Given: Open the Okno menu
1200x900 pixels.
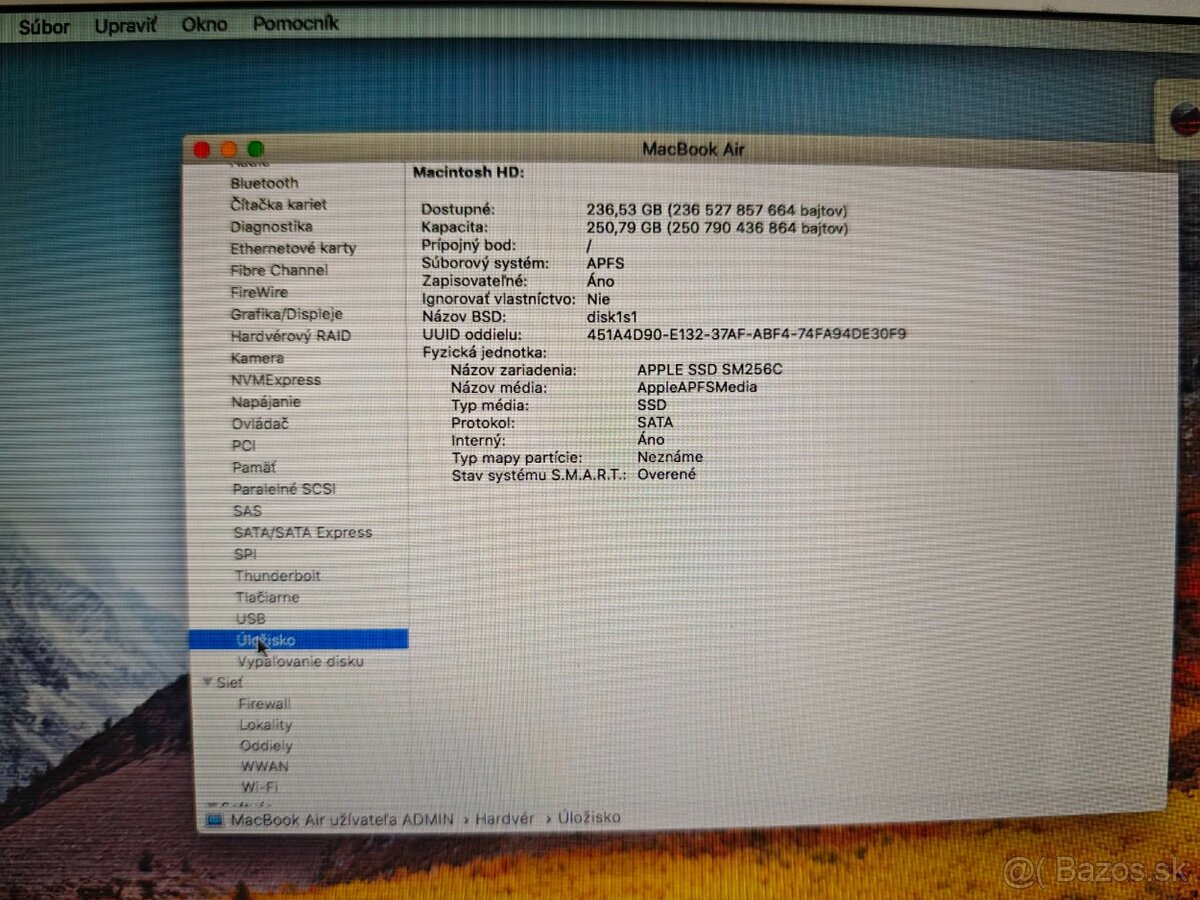Looking at the screenshot, I should (x=204, y=24).
